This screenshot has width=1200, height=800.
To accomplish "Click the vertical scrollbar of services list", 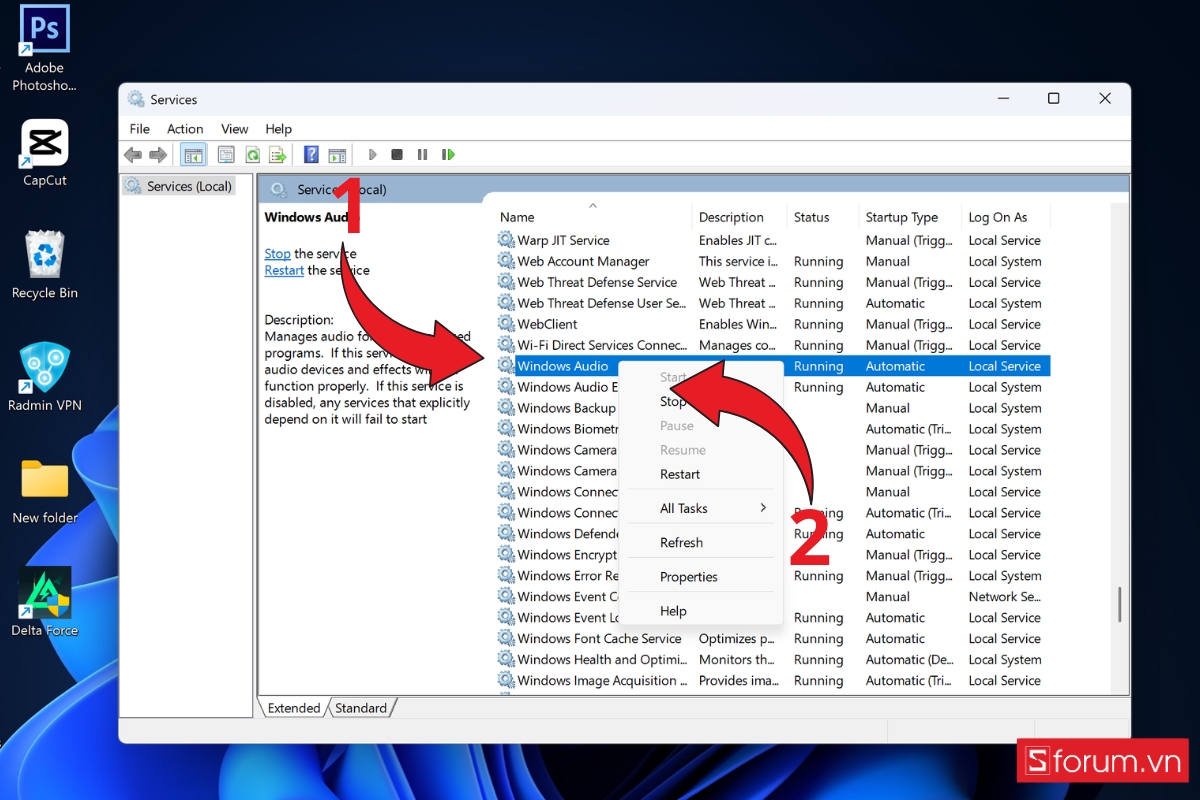I will [x=1119, y=604].
